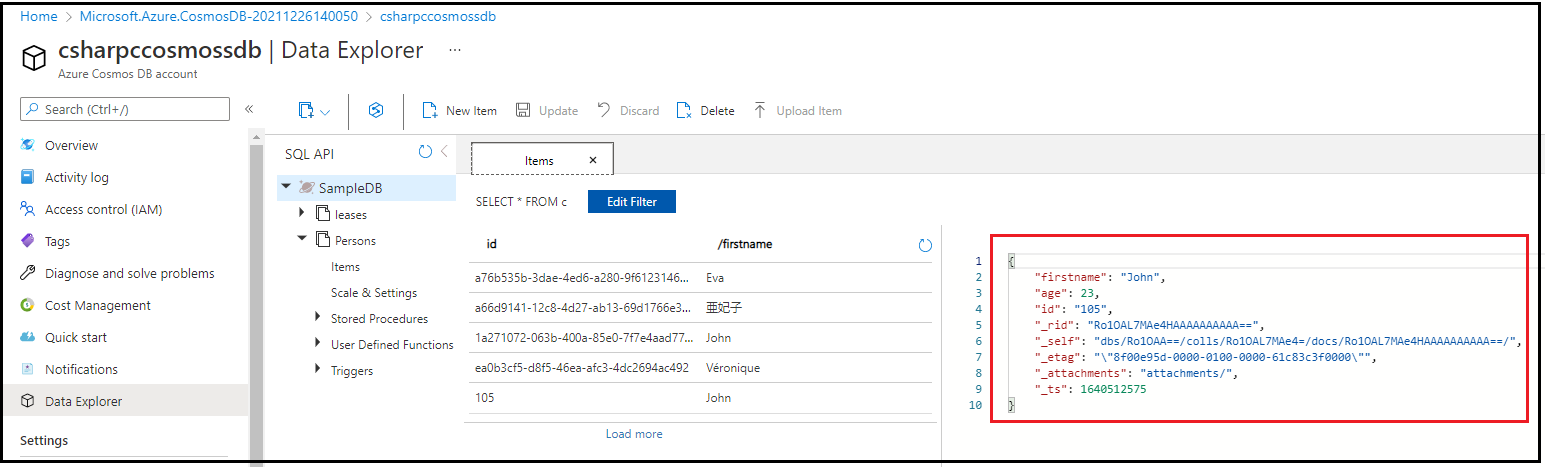Collapse the SampleDB database node

(287, 187)
